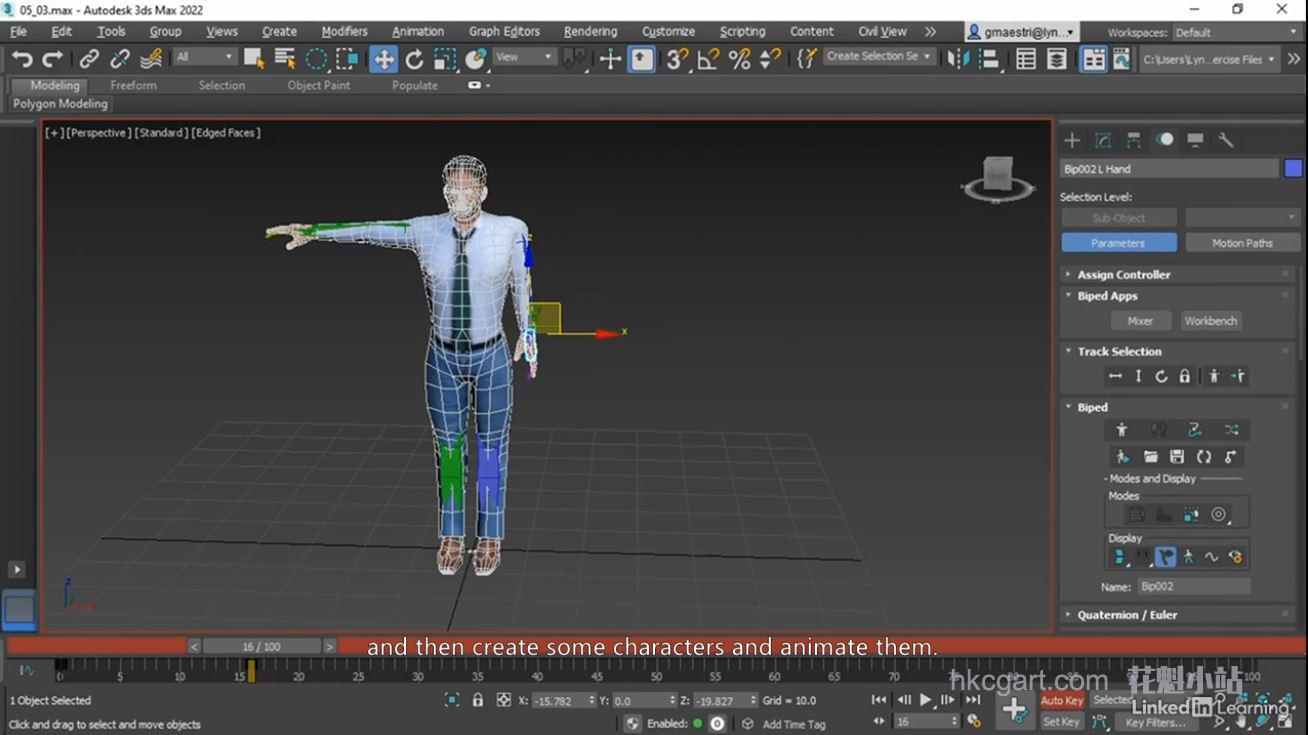This screenshot has width=1308, height=735.
Task: Click the Workbench button
Action: [x=1211, y=321]
